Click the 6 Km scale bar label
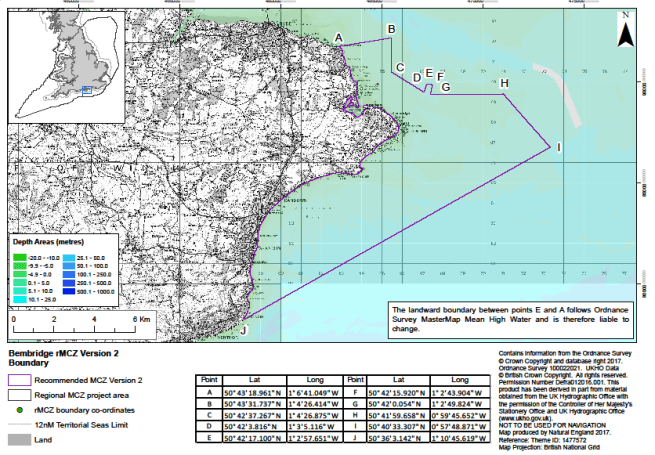Viewport: 655px width, 455px height. point(141,318)
